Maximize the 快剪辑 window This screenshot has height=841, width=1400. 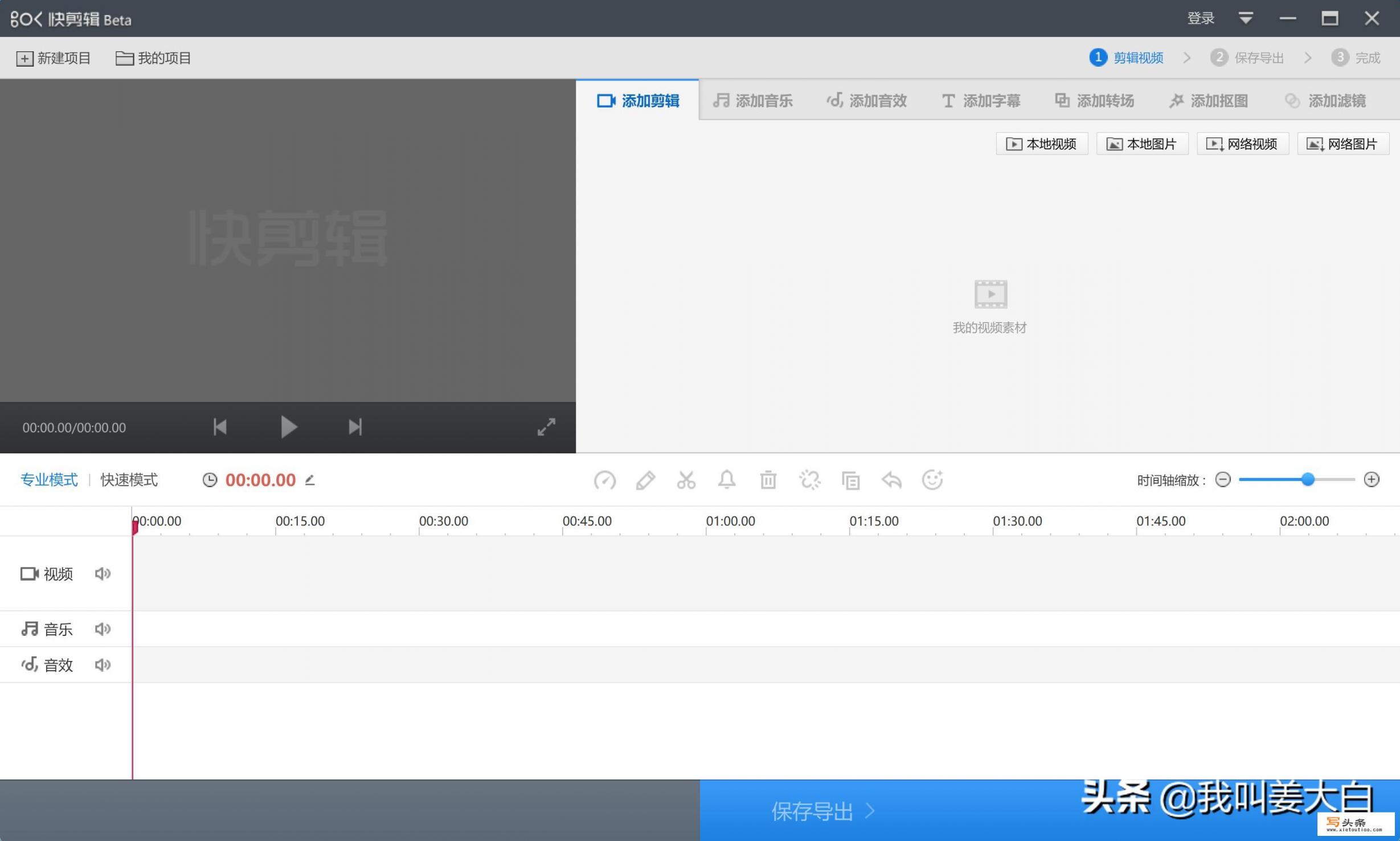(x=1329, y=18)
